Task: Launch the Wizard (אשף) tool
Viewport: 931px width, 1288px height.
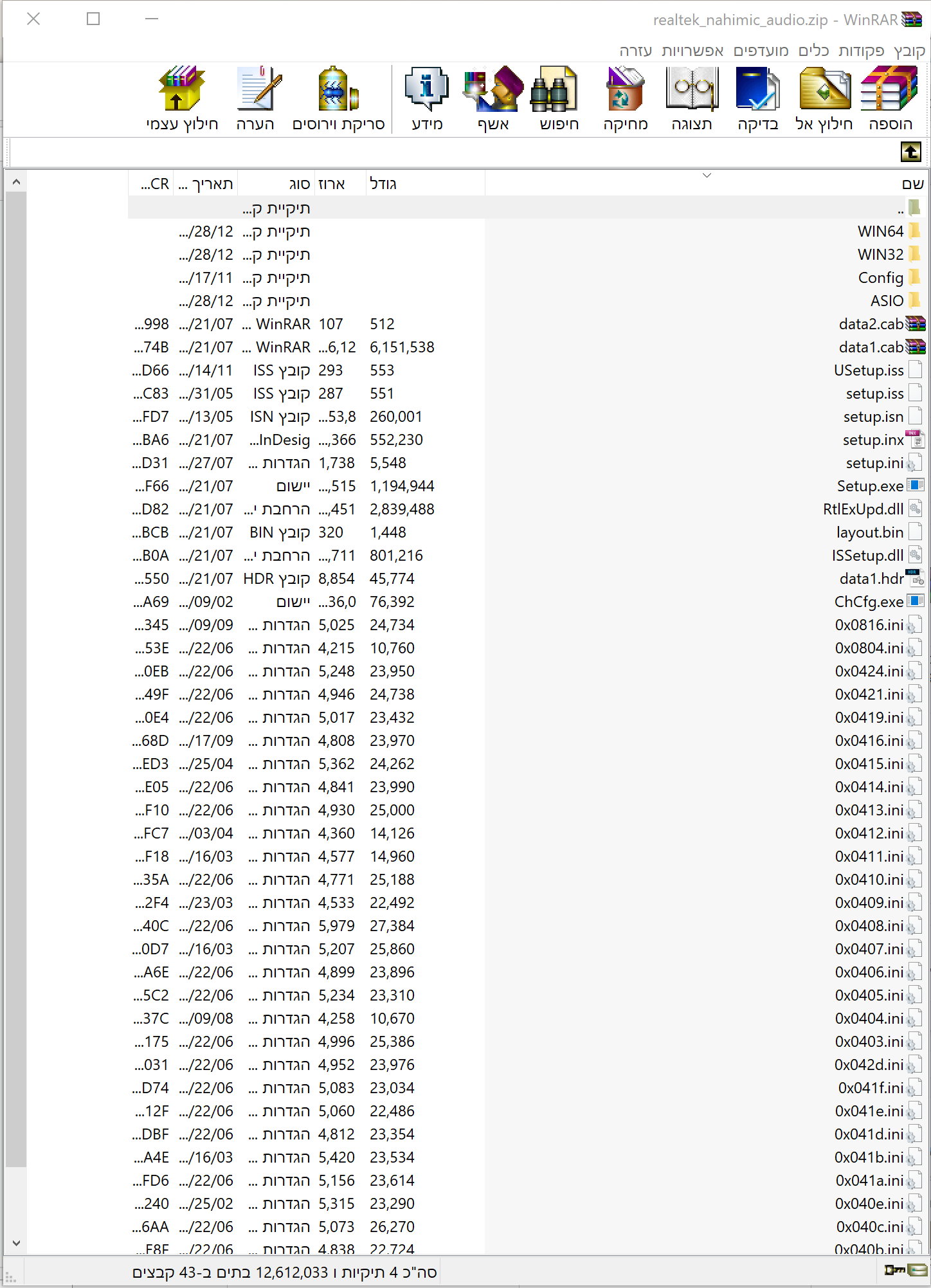Action: [x=493, y=98]
